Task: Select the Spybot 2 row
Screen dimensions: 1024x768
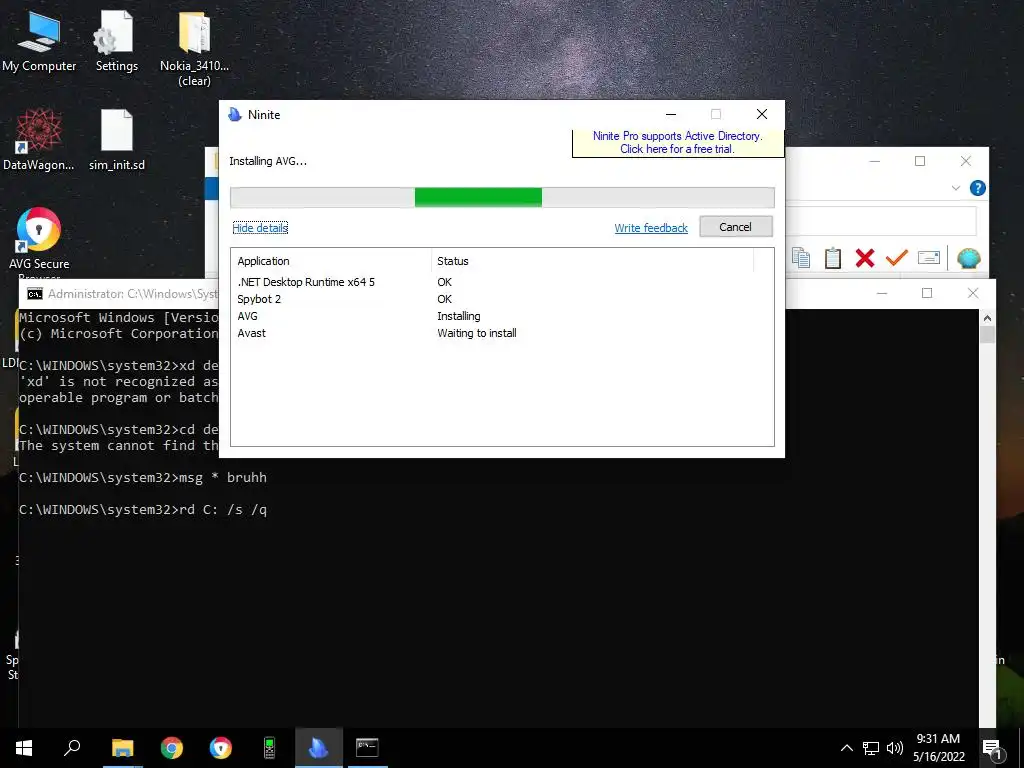Action: click(502, 299)
